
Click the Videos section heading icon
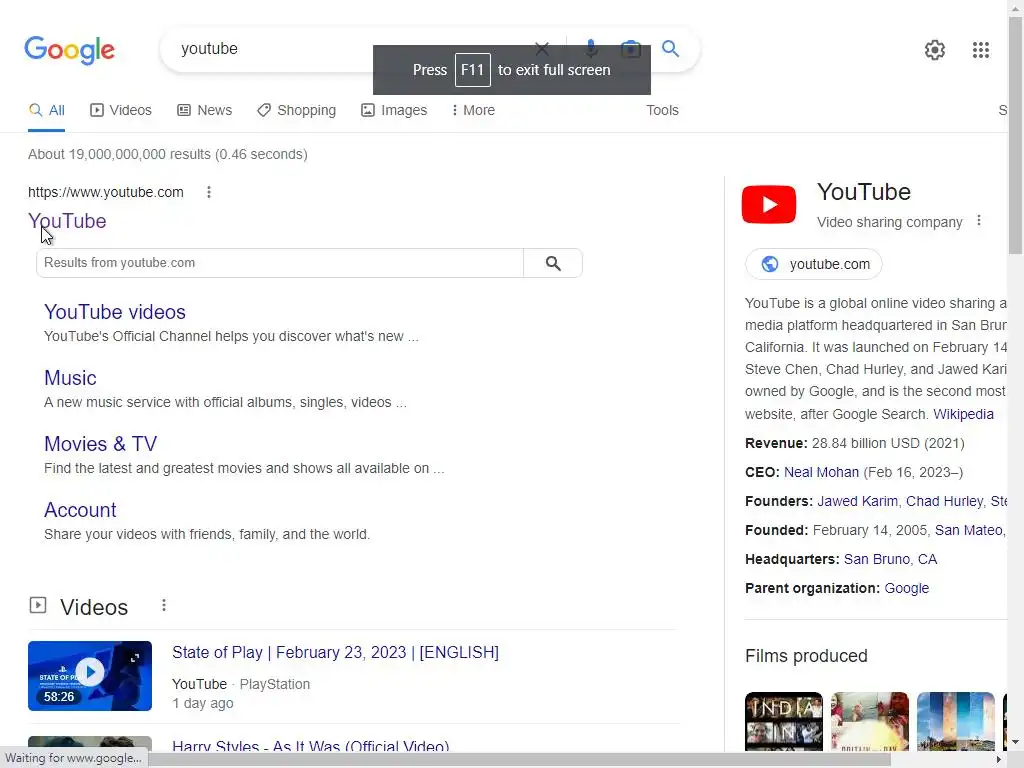pos(38,605)
